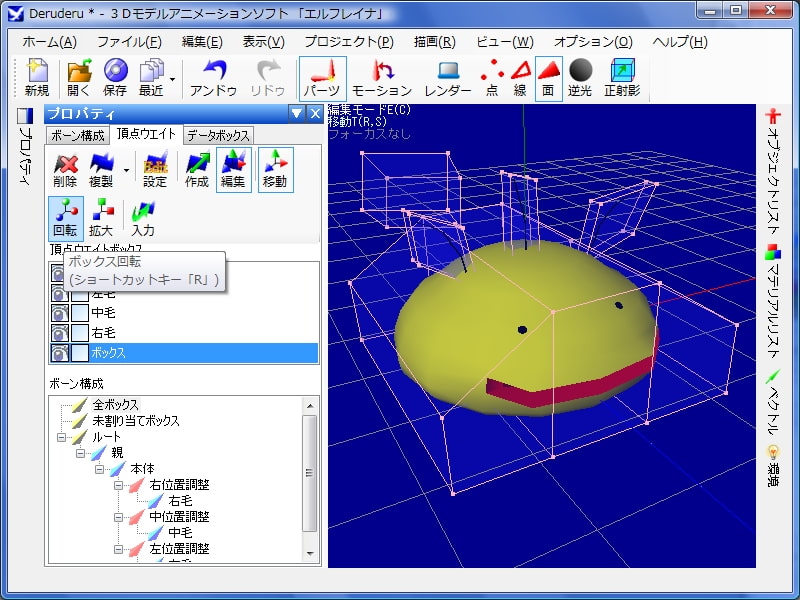Select 未割り当てボックス in the bone tree

[x=135, y=421]
